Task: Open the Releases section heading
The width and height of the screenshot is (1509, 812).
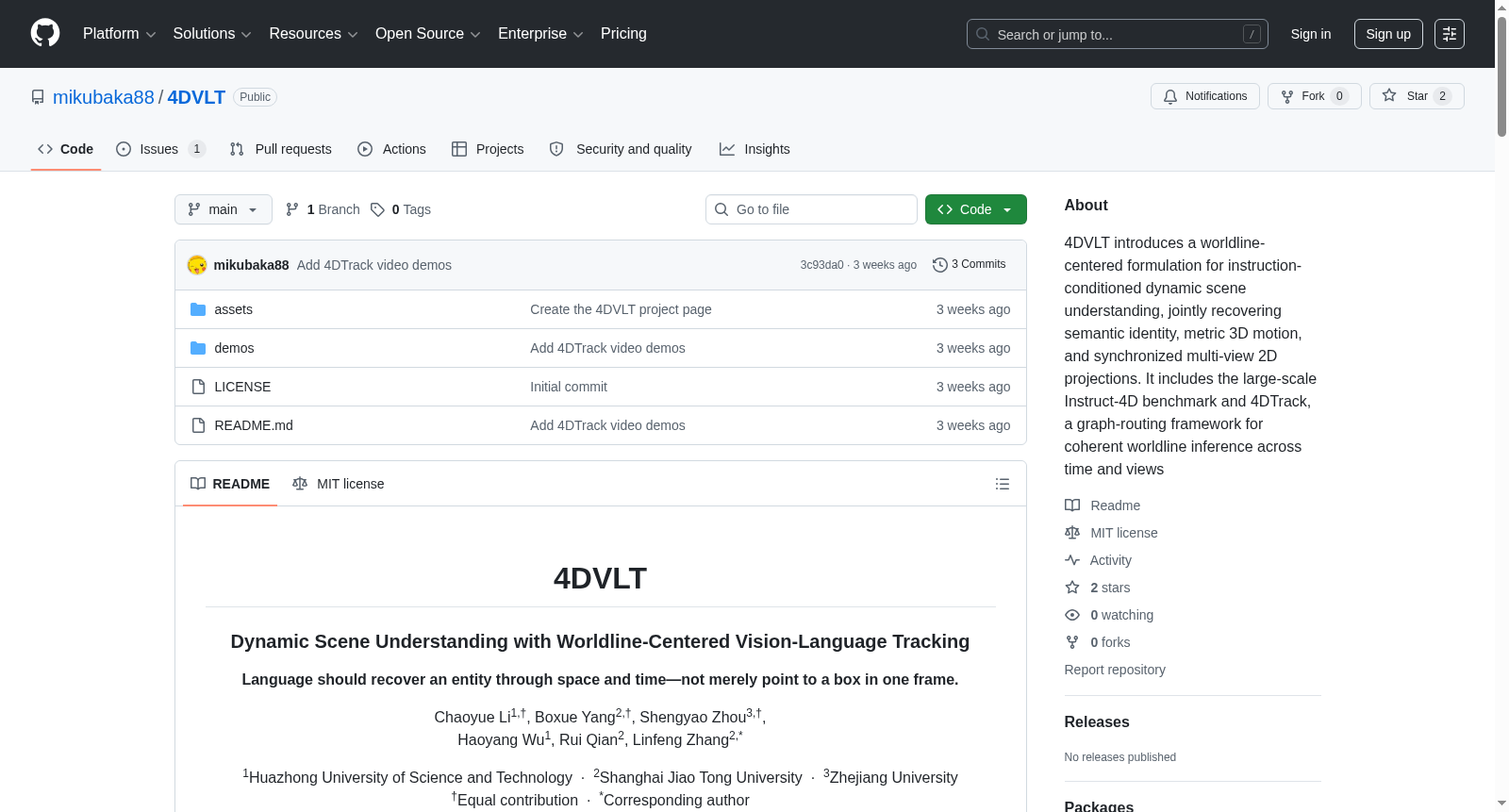Action: (1097, 721)
